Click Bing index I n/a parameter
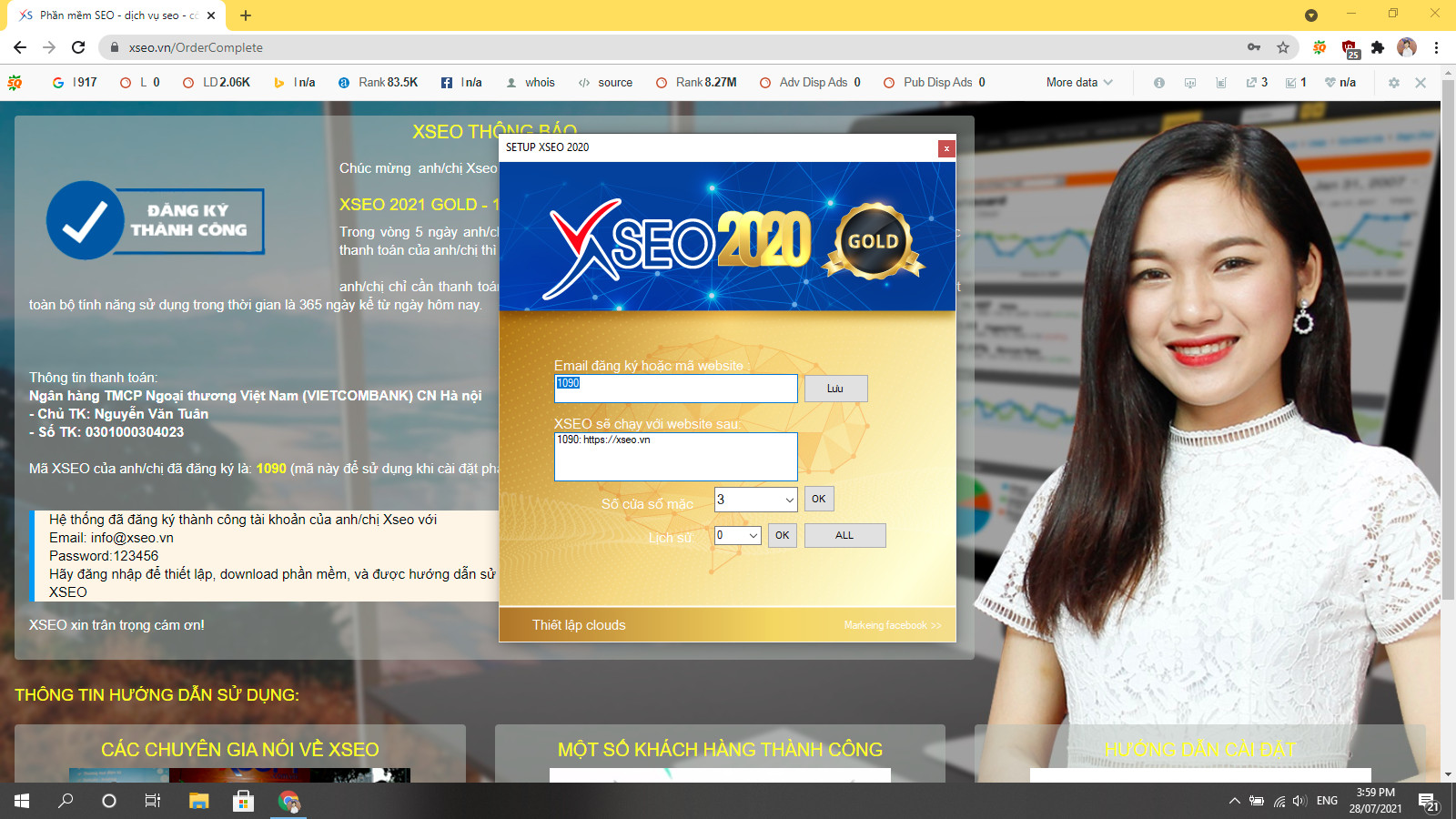Viewport: 1456px width, 819px height. [295, 83]
